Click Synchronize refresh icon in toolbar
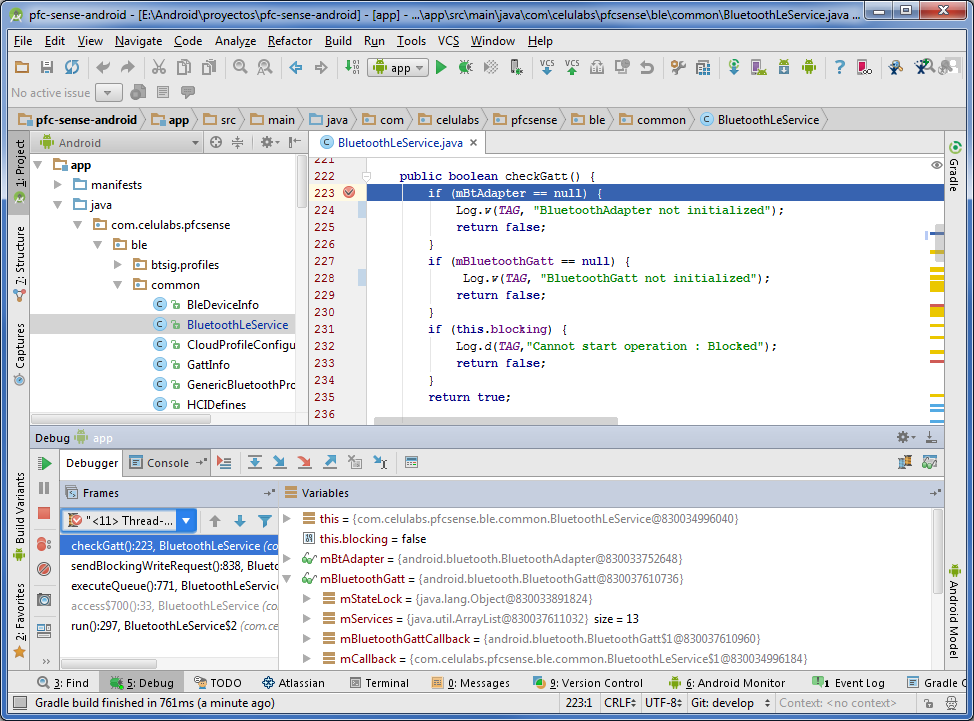This screenshot has width=974, height=721. click(72, 67)
